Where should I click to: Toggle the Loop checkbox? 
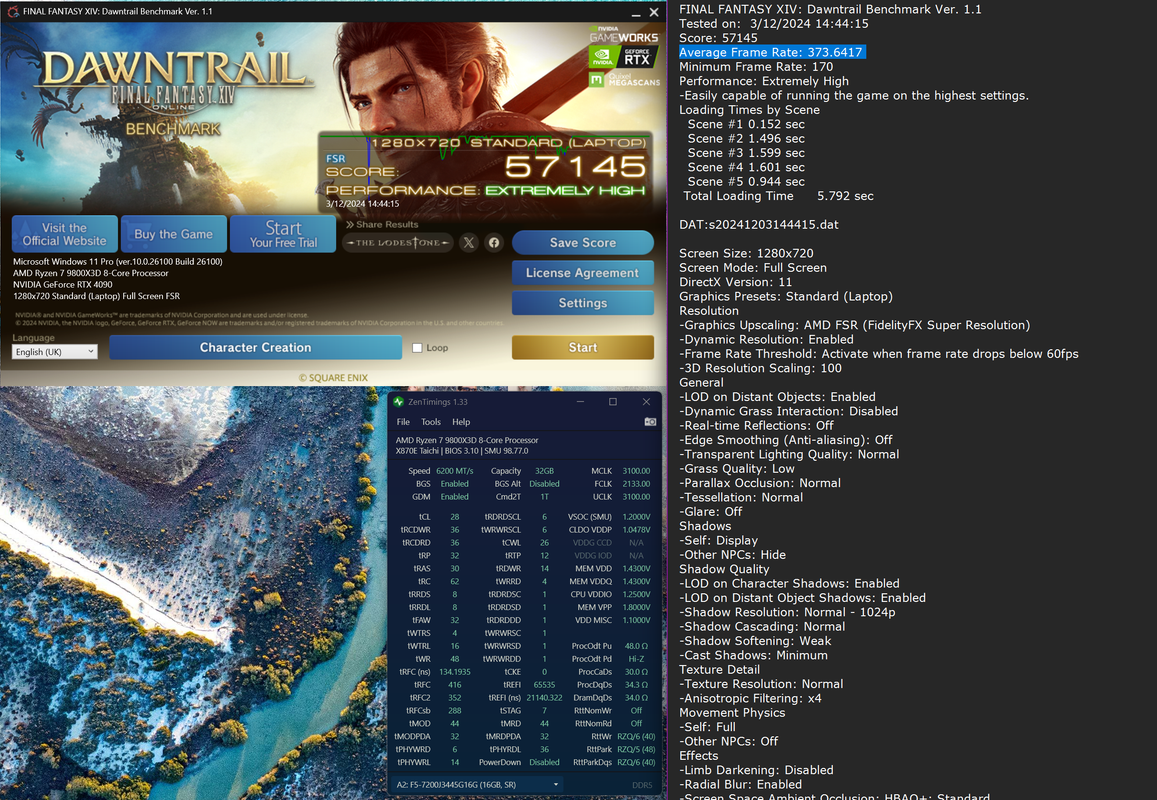[x=417, y=348]
